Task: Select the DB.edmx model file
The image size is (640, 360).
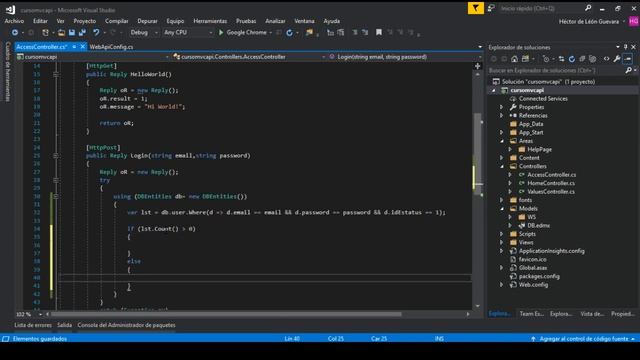Action: click(x=539, y=225)
